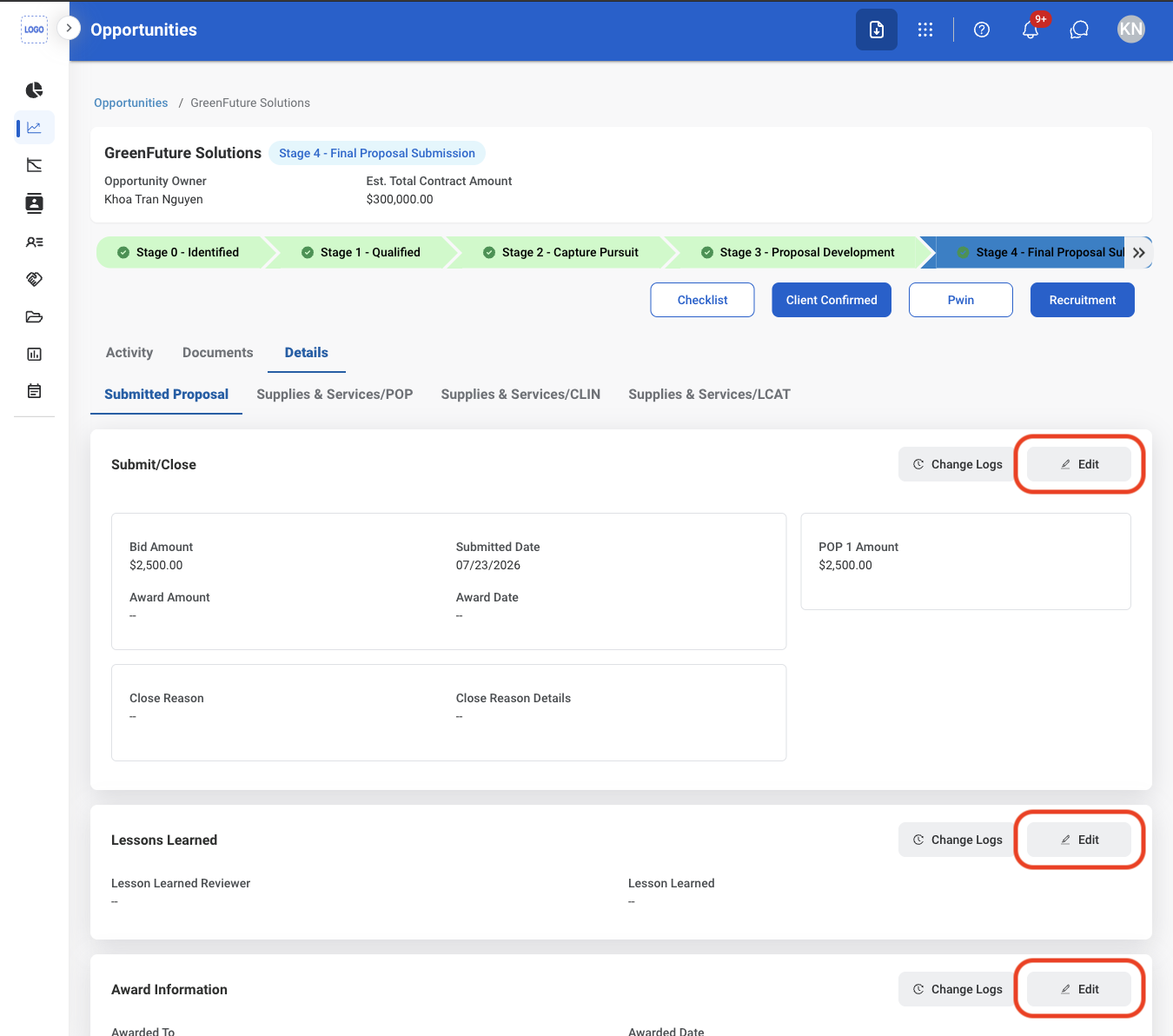Select Stage 2 - Capture Pursuit step
1173x1036 pixels.
pos(560,252)
